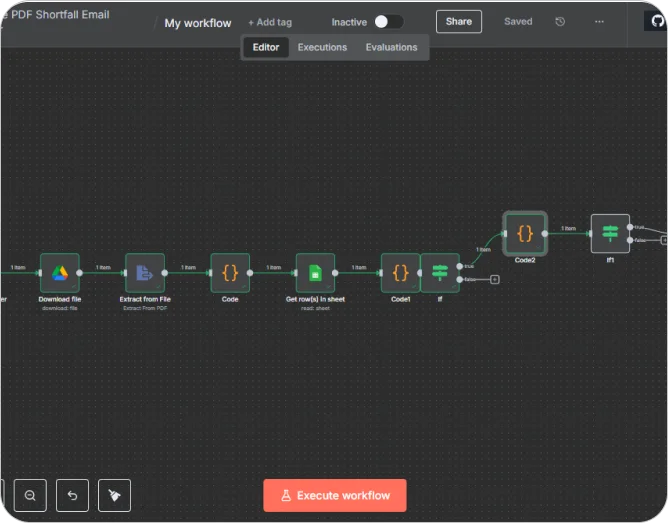The image size is (668, 523).
Task: Open the GitHub icon link
Action: coord(657,21)
